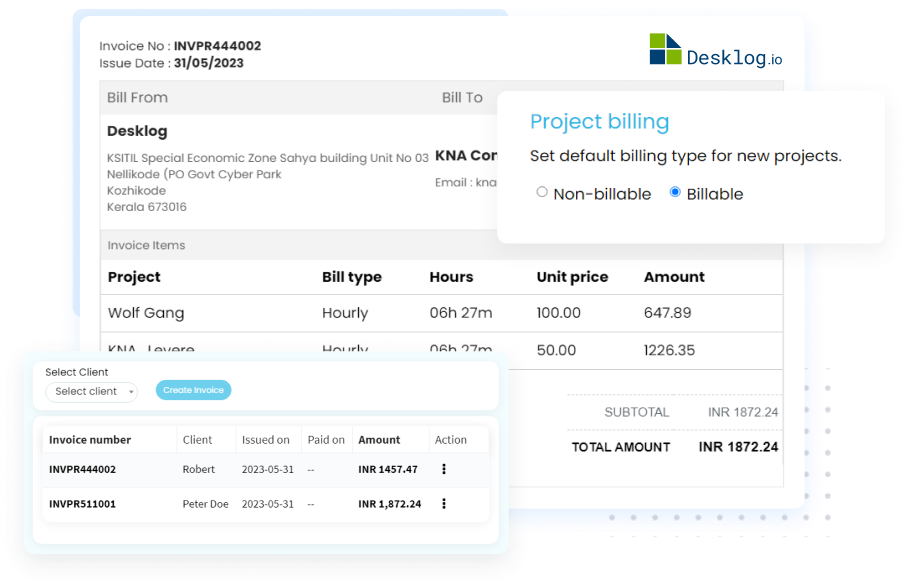Click unit price 50.00
Screen dimensions: 909x586
[556, 350]
